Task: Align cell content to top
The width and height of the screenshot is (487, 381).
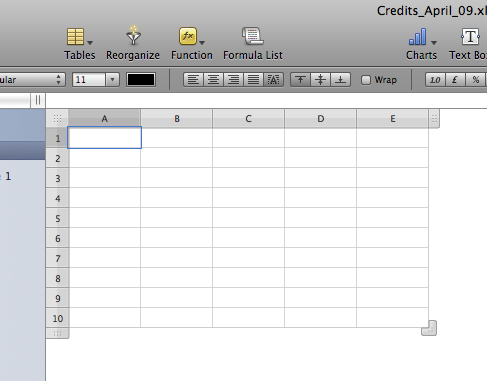Action: (300, 80)
